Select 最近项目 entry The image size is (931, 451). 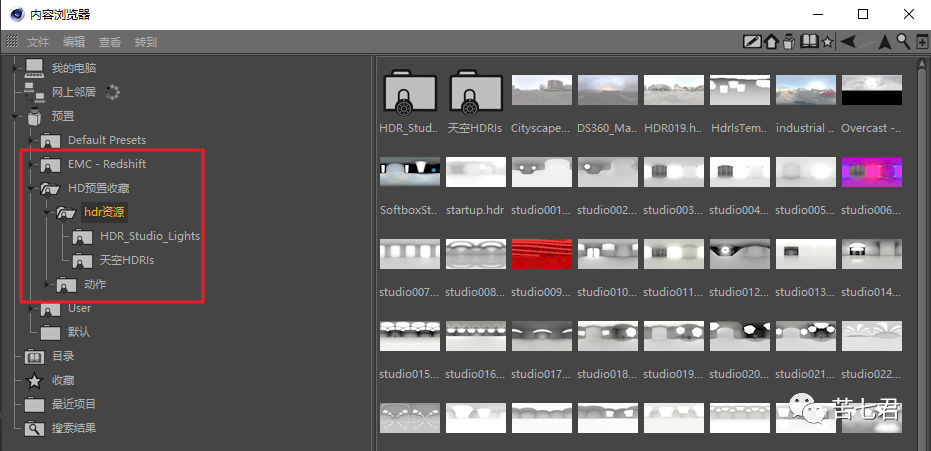(74, 404)
